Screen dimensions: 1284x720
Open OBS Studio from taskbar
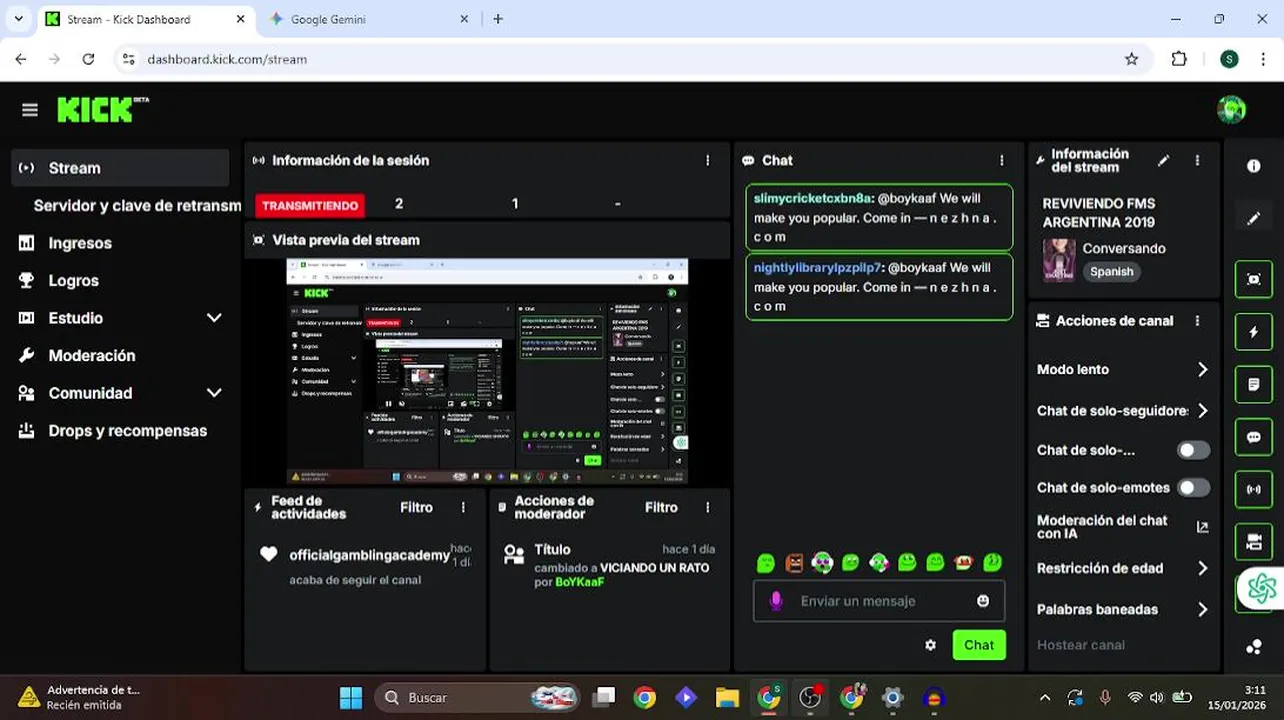click(810, 698)
